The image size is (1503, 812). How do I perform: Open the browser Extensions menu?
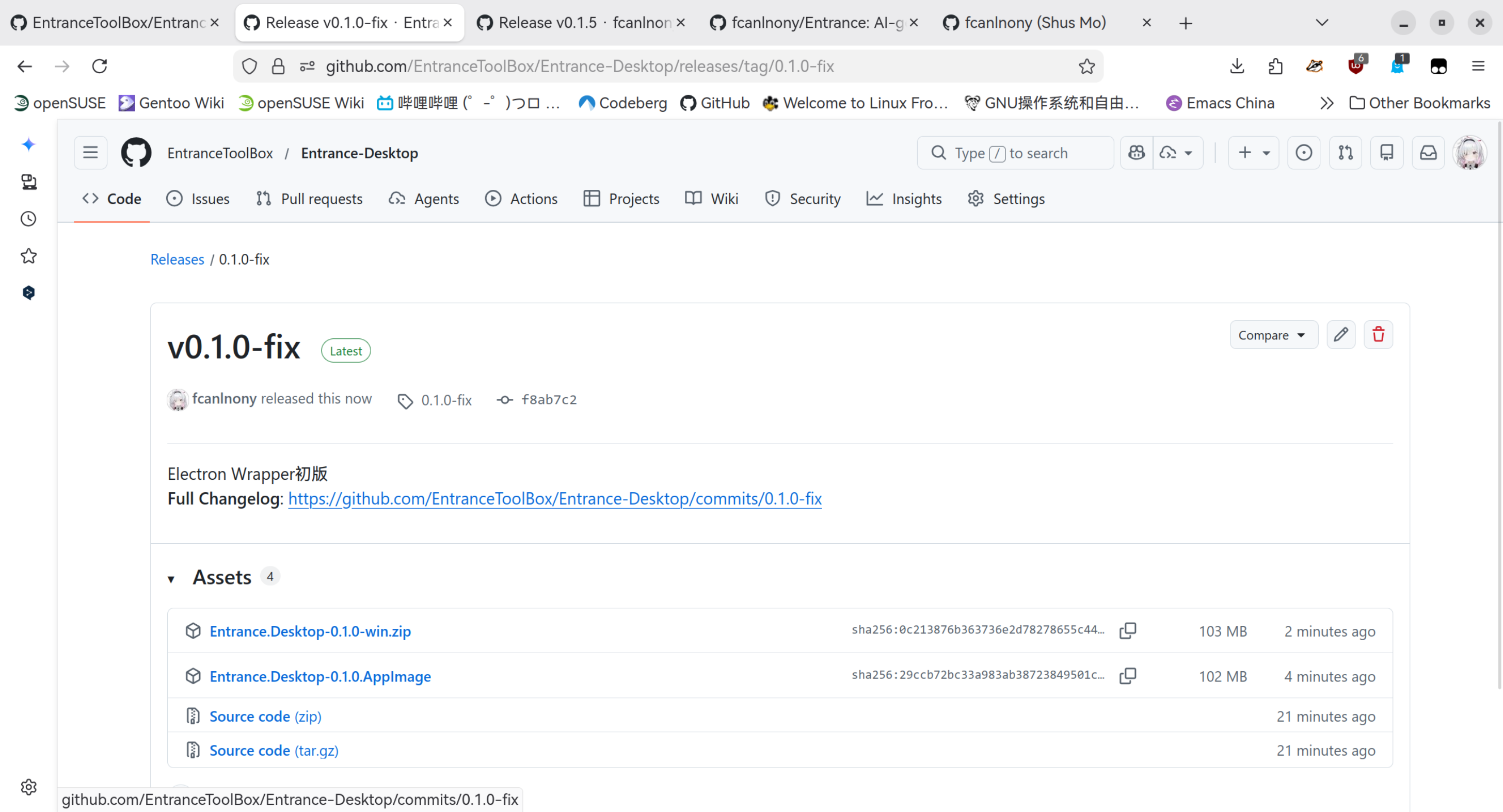pyautogui.click(x=1275, y=66)
